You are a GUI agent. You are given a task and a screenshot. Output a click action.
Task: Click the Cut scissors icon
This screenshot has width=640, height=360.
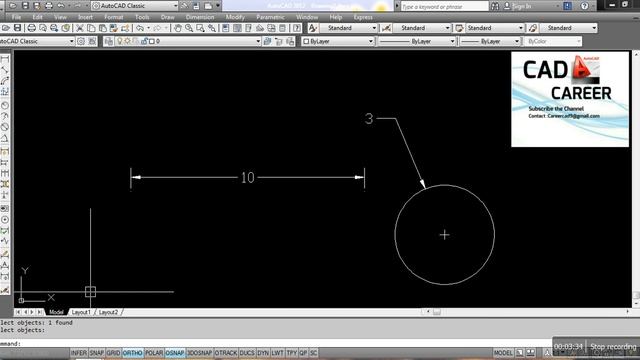pyautogui.click(x=80, y=28)
